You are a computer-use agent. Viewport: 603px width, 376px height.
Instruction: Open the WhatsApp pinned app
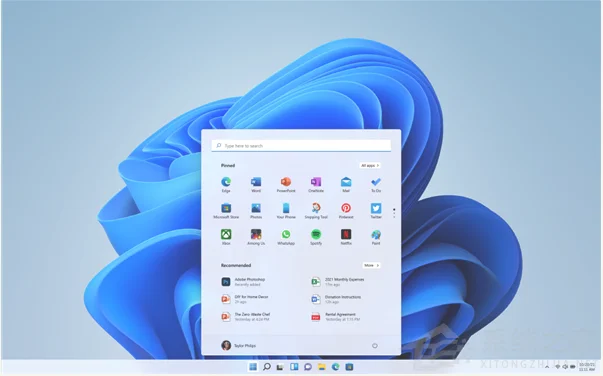coord(286,237)
